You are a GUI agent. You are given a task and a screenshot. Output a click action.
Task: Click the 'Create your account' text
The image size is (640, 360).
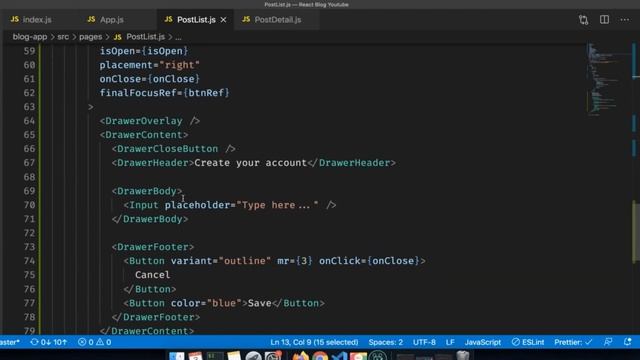point(250,163)
